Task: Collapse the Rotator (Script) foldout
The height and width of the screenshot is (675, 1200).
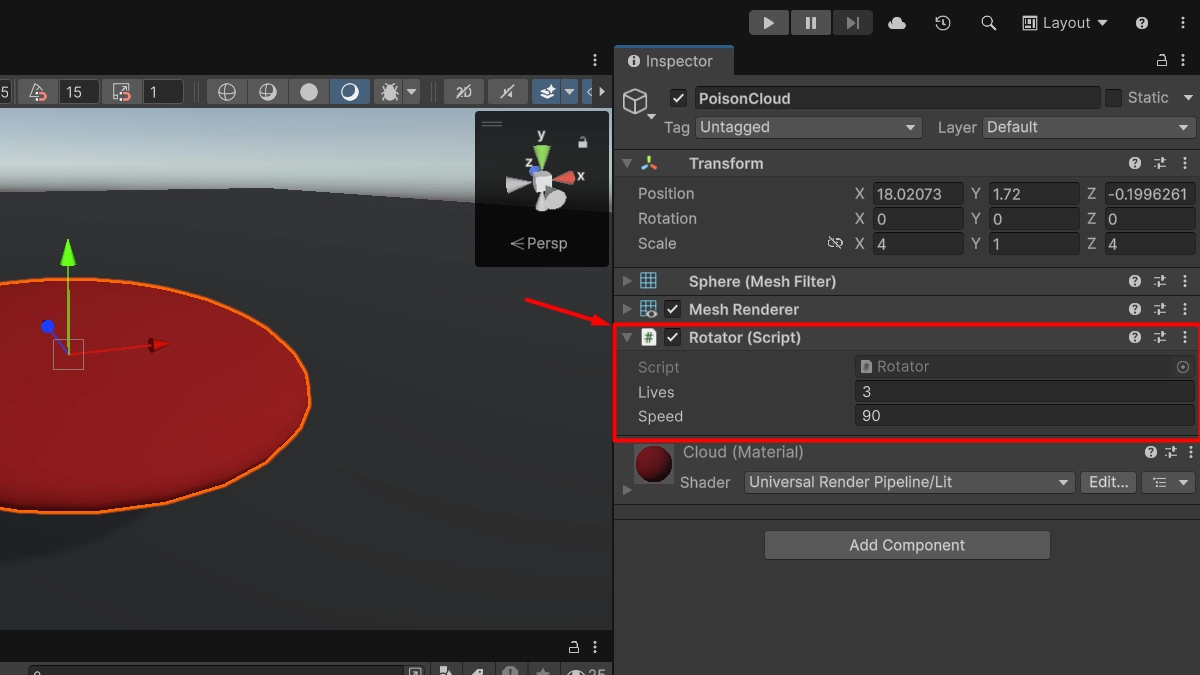Action: [627, 337]
